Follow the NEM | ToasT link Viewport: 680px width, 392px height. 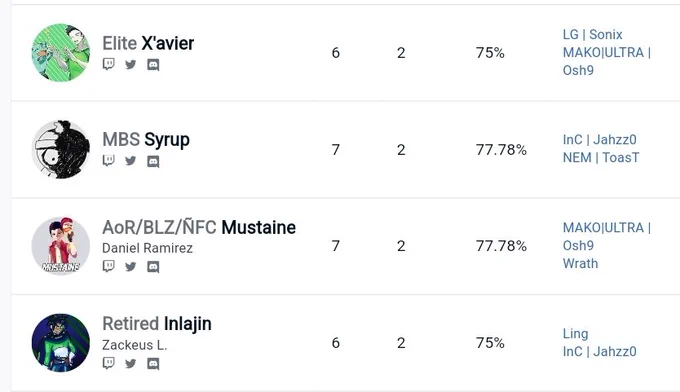click(601, 157)
